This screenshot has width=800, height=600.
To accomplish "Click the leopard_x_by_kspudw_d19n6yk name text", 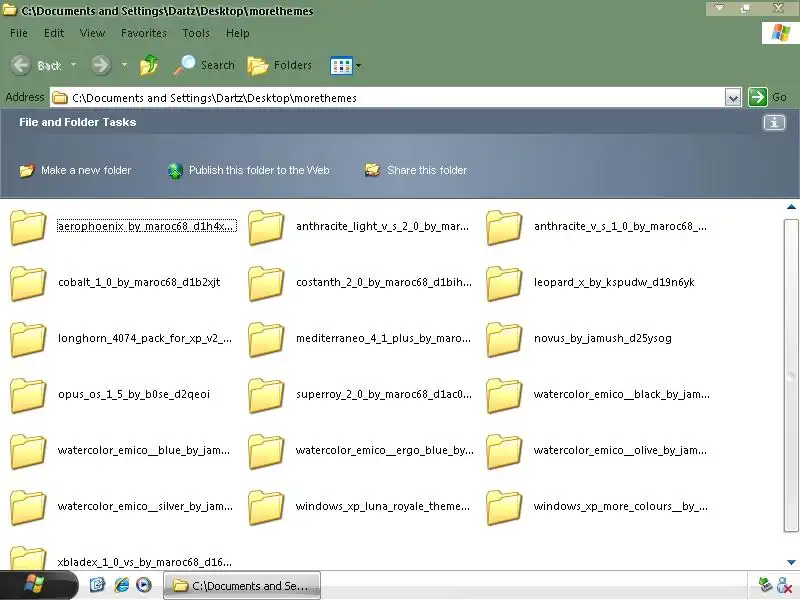I will pyautogui.click(x=614, y=282).
